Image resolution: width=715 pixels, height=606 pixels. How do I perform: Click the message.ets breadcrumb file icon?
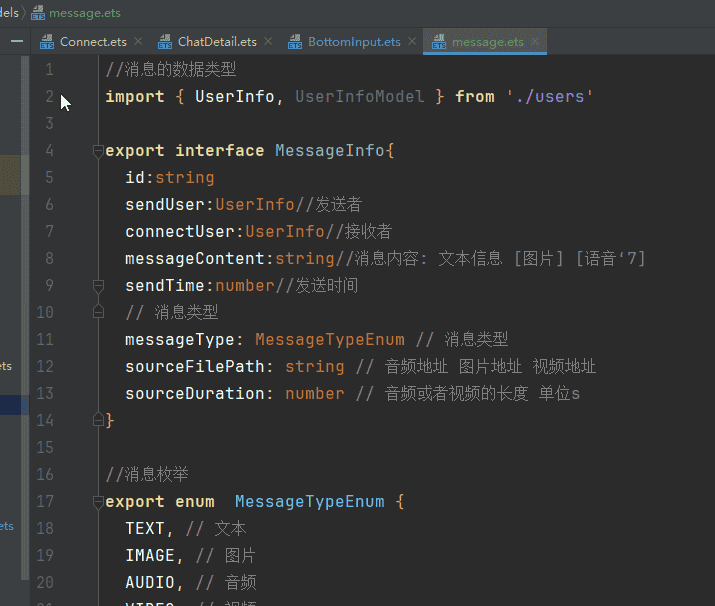pos(39,13)
